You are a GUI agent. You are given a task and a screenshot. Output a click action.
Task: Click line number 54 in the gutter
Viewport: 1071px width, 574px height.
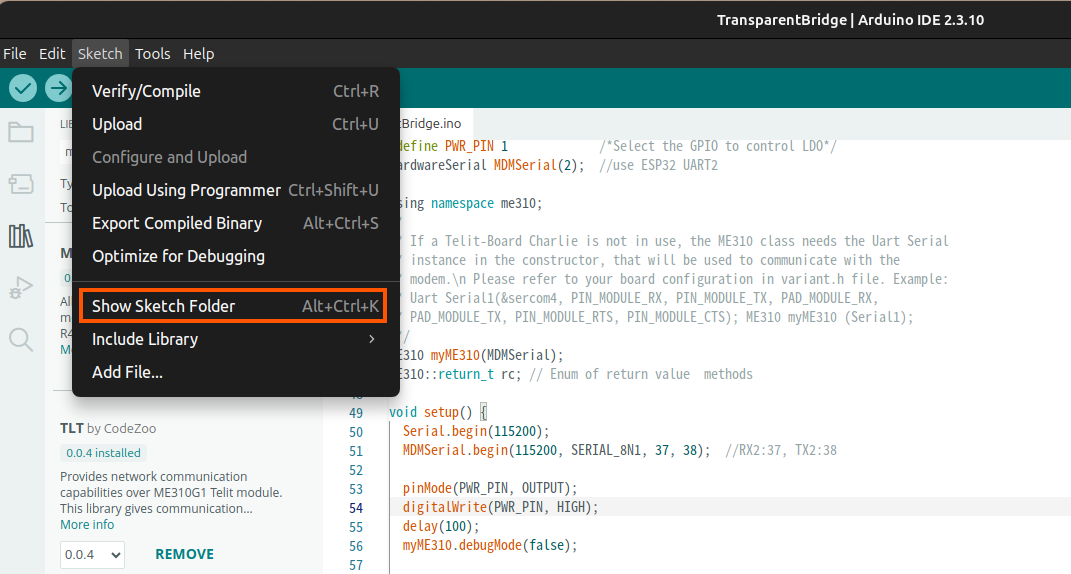[x=356, y=508]
